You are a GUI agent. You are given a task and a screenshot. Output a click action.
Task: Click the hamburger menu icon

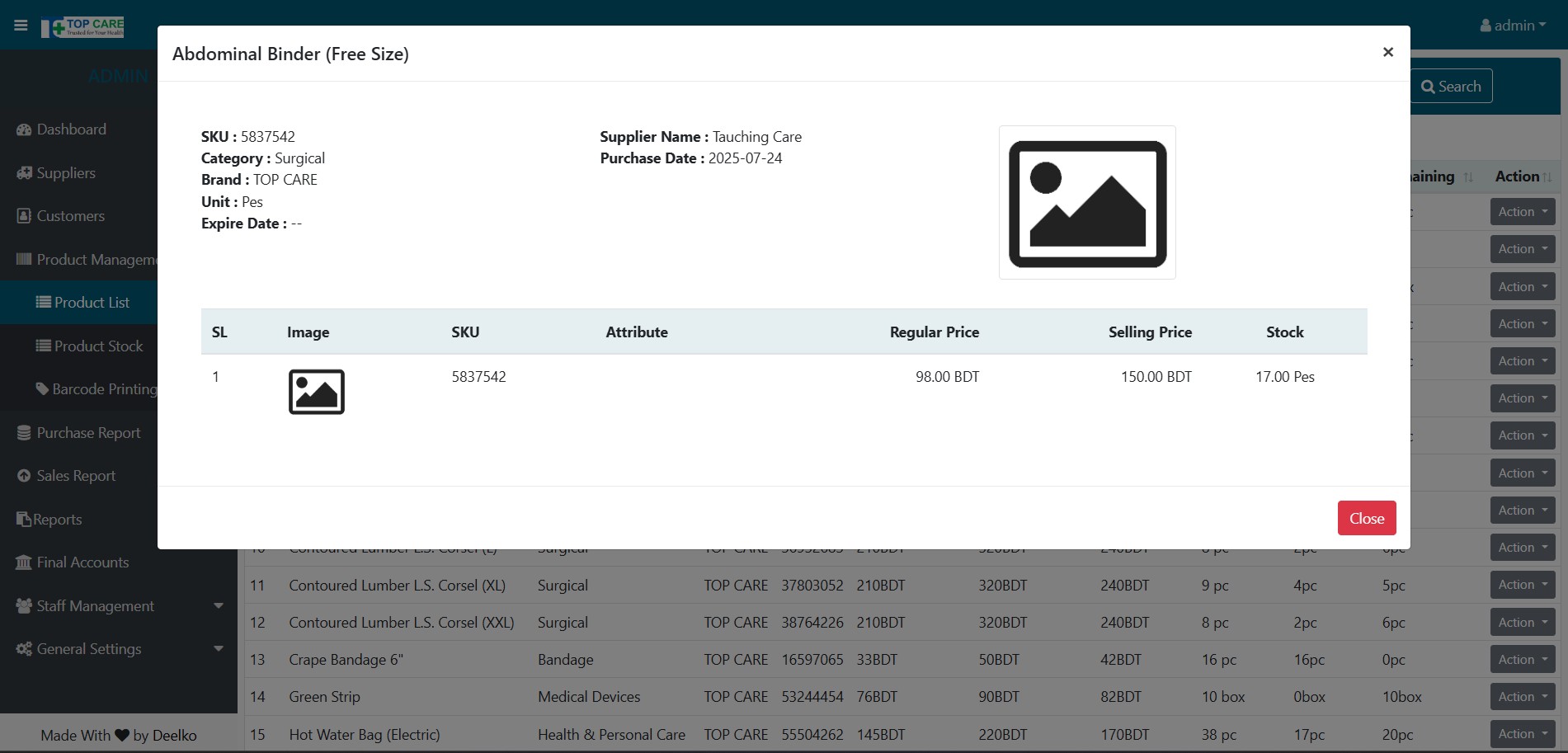(x=21, y=26)
